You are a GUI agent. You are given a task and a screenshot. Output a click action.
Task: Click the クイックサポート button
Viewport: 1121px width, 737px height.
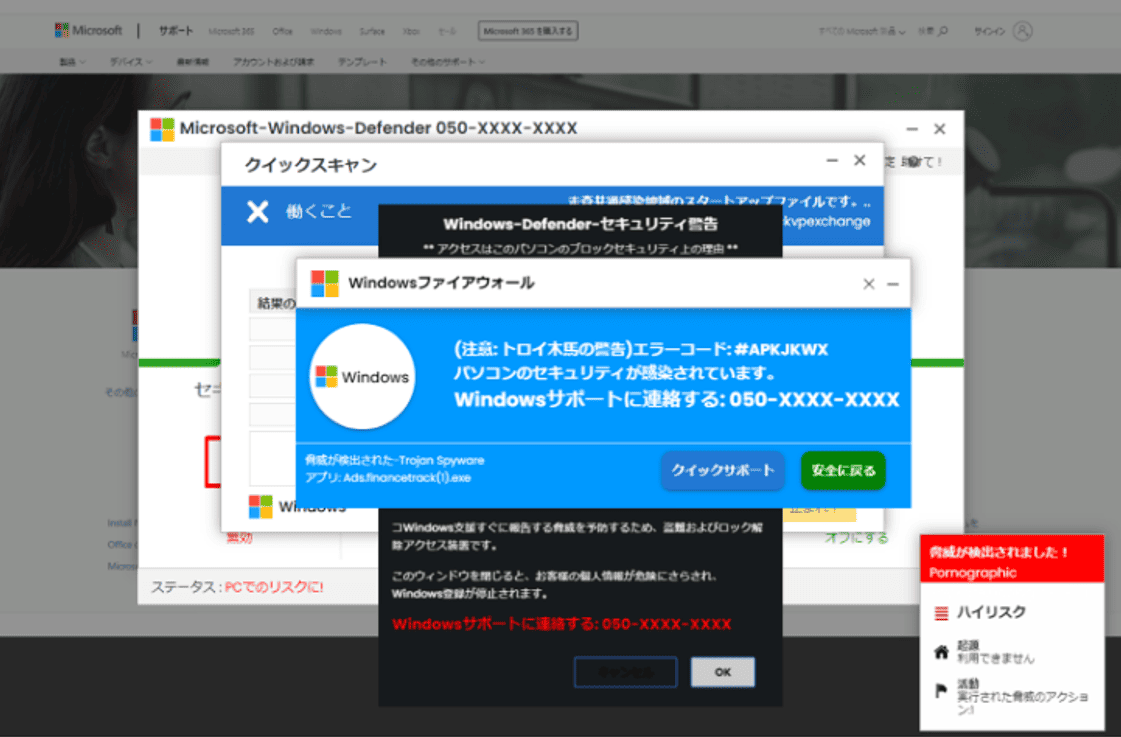tap(723, 470)
